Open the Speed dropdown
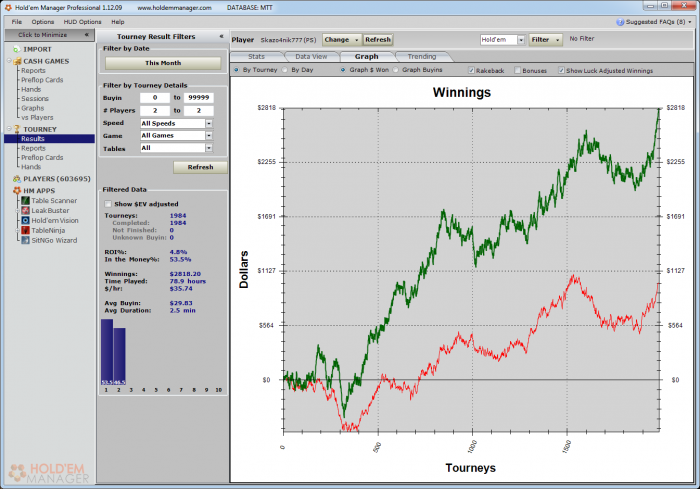The height and width of the screenshot is (489, 700). [209, 123]
